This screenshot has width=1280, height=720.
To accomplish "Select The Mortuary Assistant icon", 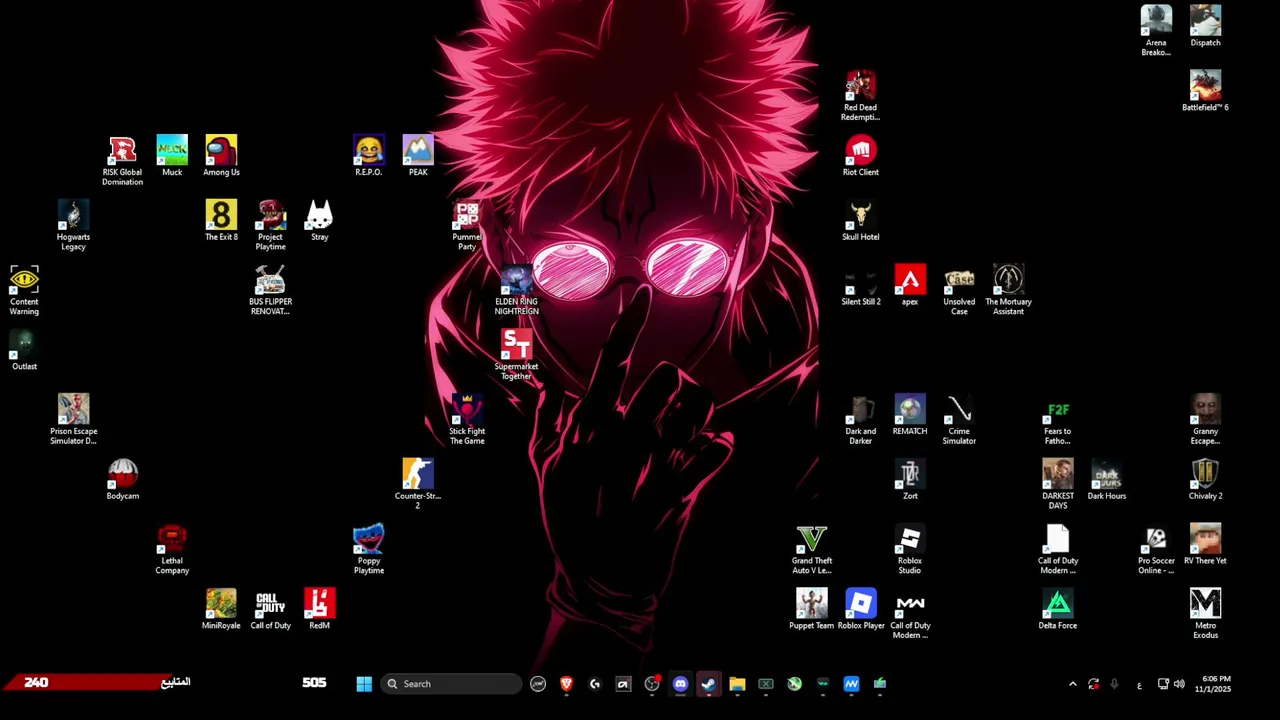I will tap(1008, 290).
